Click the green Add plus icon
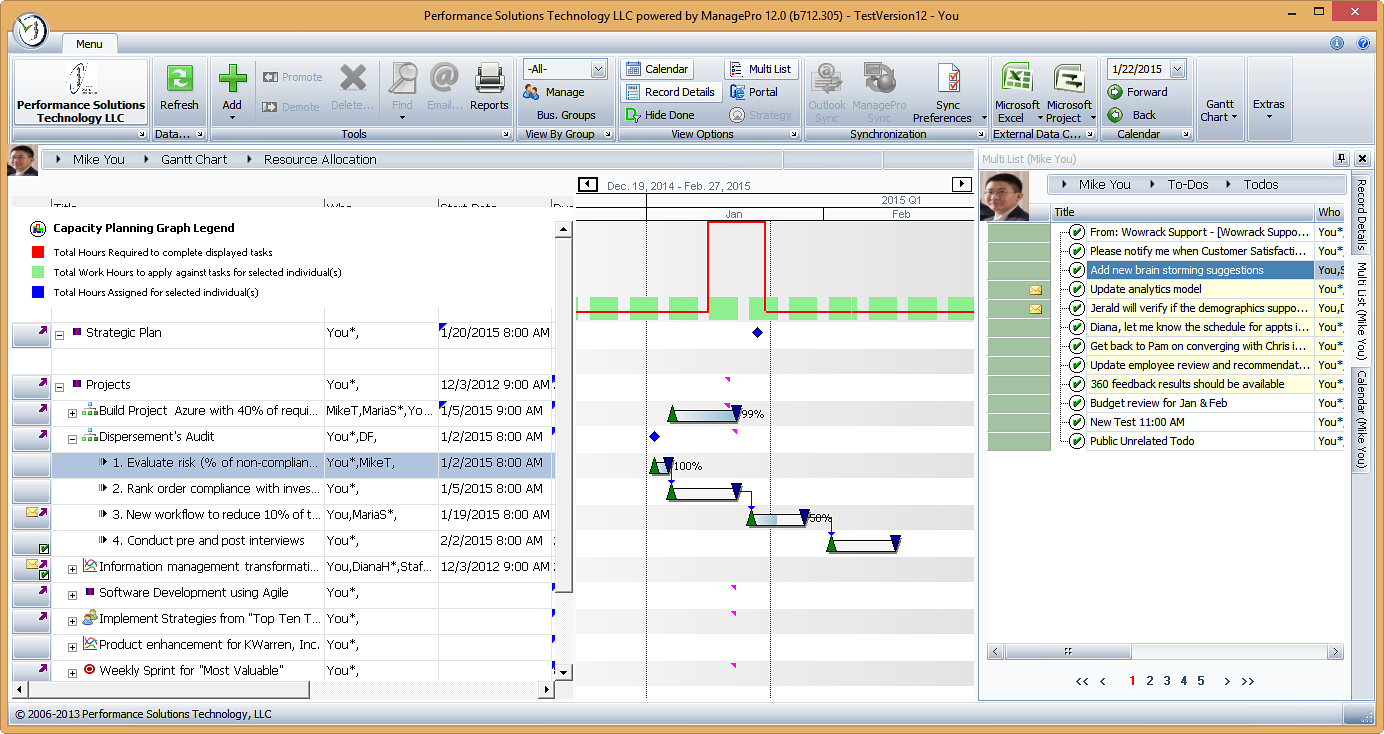 [232, 79]
